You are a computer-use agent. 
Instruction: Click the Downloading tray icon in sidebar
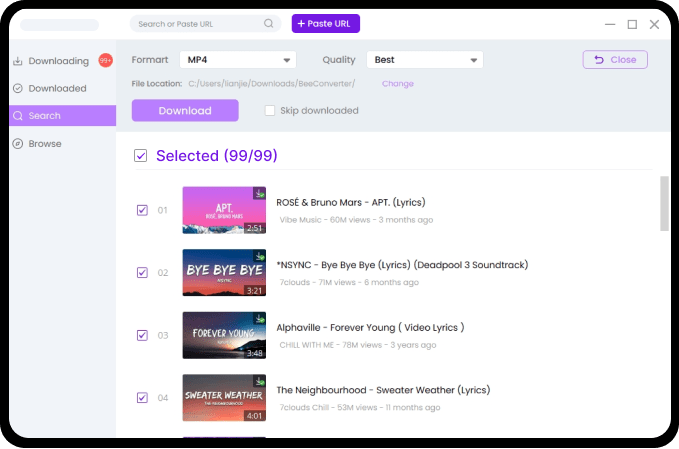pos(18,61)
